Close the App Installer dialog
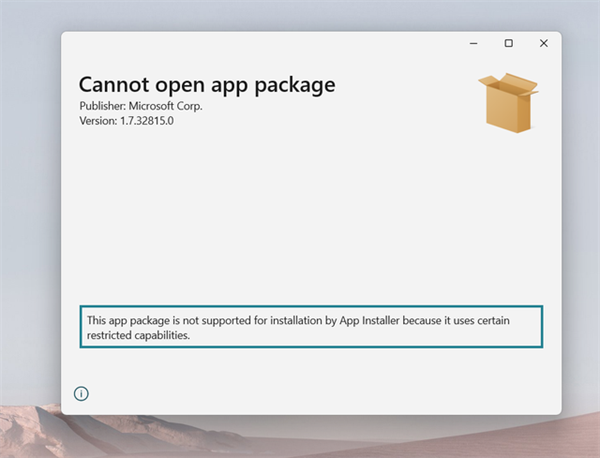The image size is (600, 458). click(x=543, y=43)
